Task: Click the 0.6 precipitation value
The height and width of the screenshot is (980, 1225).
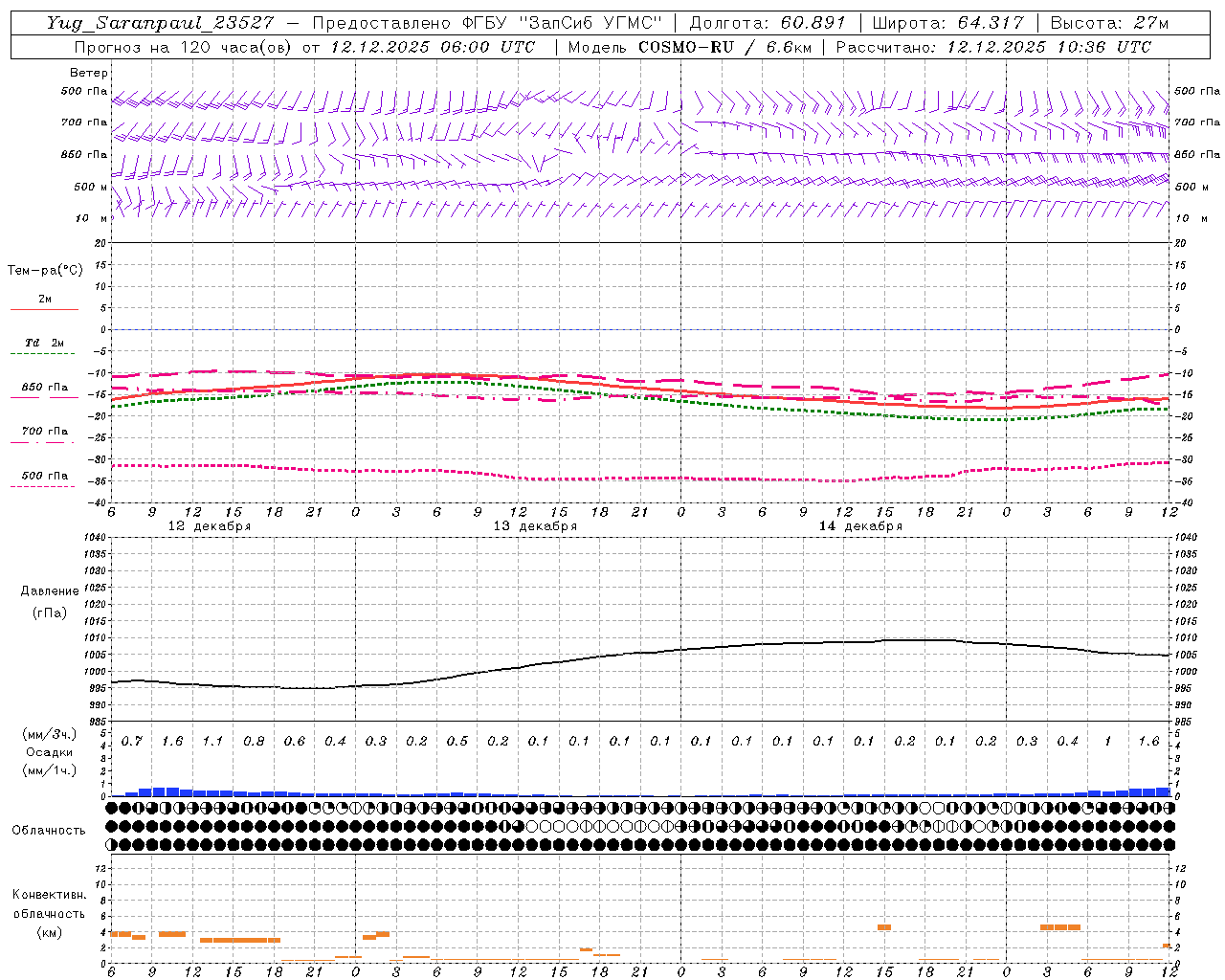Action: 294,741
